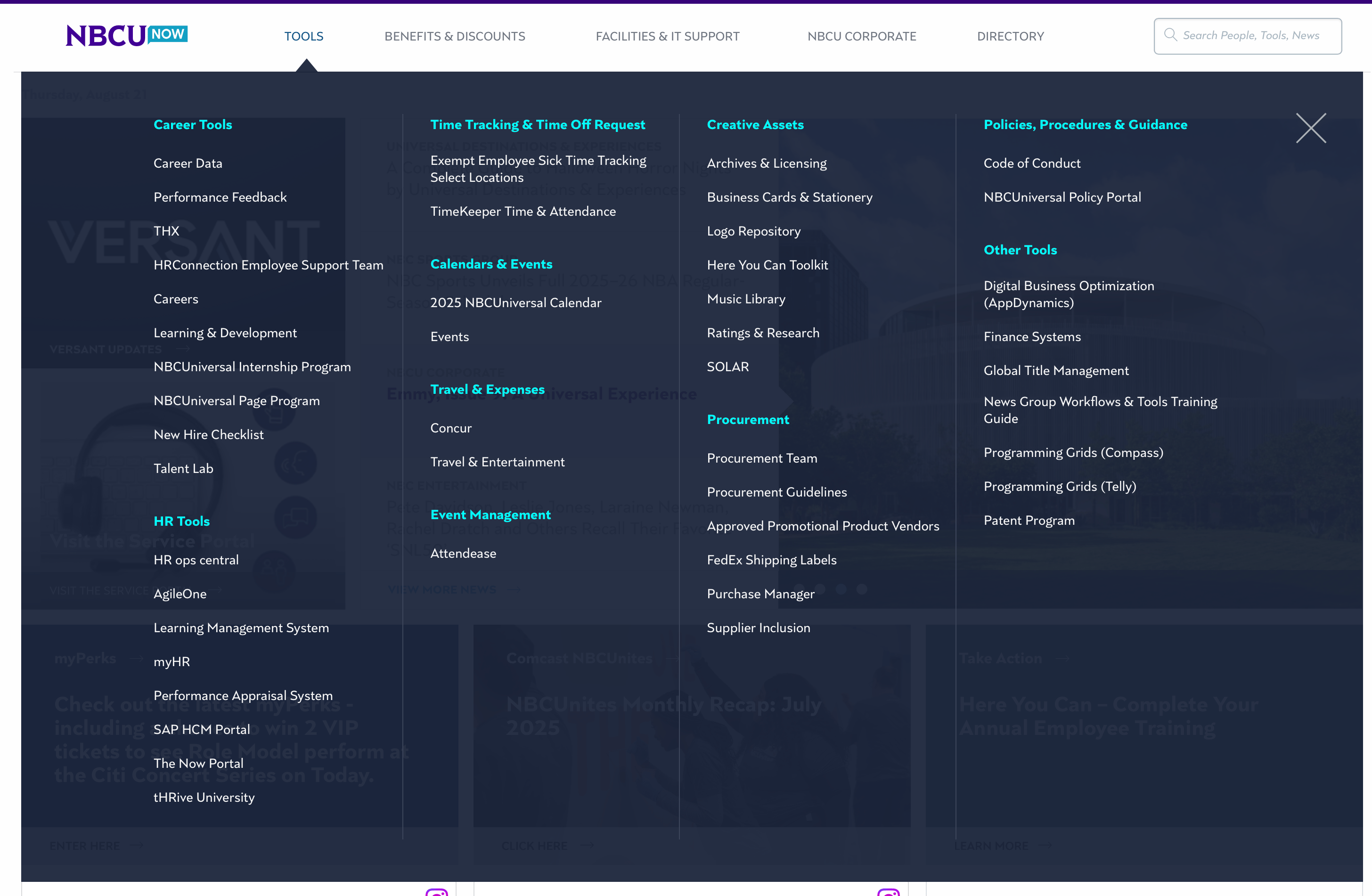Open Learning & Development

click(x=225, y=333)
